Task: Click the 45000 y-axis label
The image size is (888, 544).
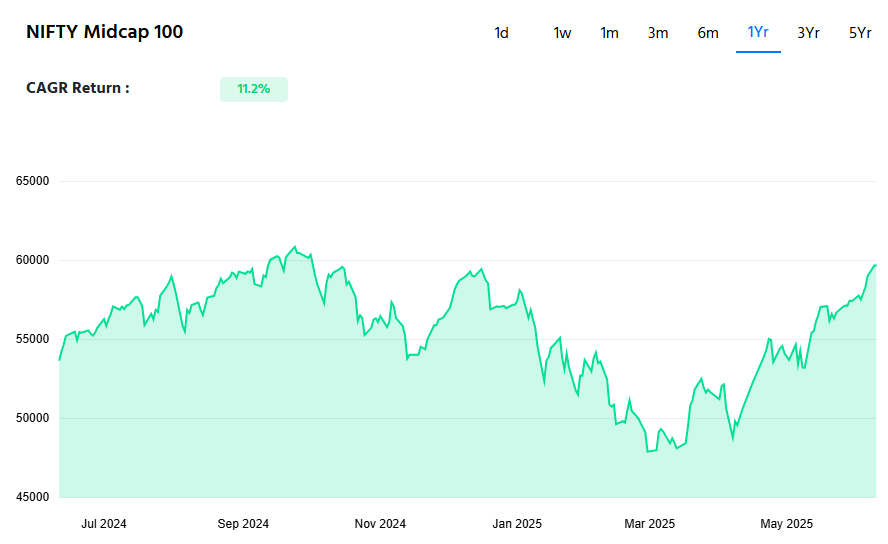Action: coord(32,497)
